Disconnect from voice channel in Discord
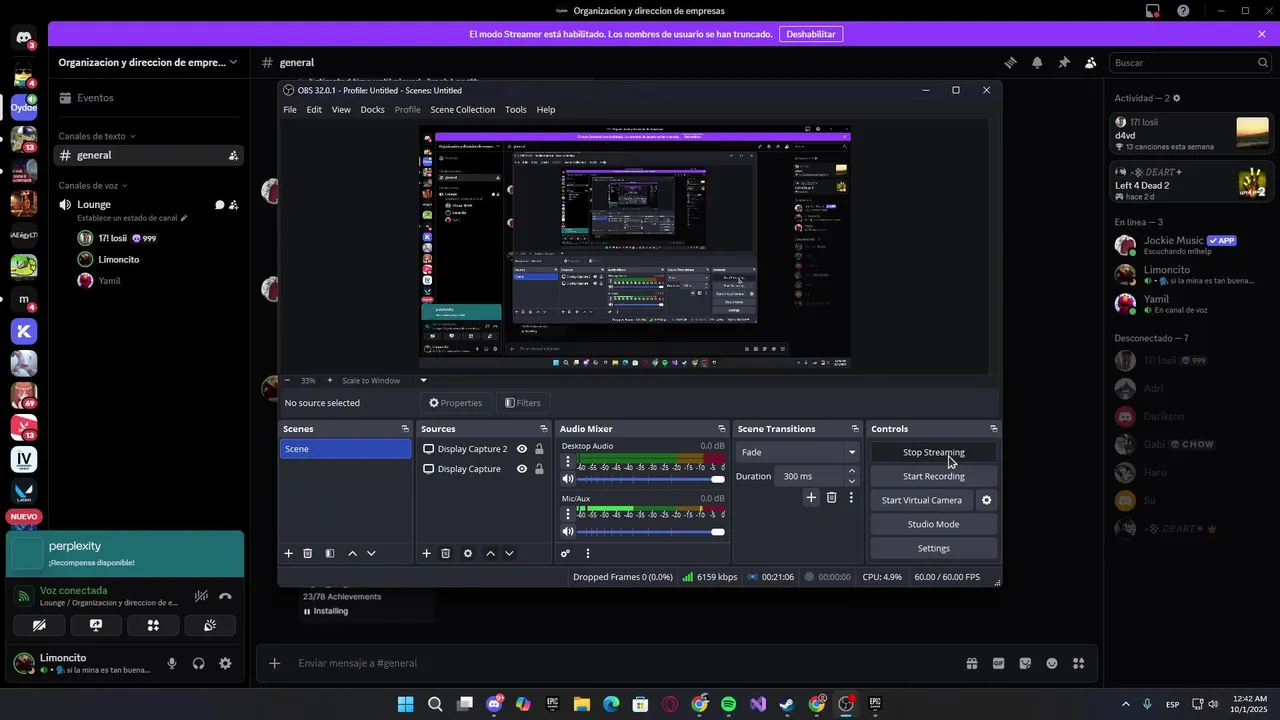The image size is (1280, 720). [x=226, y=597]
